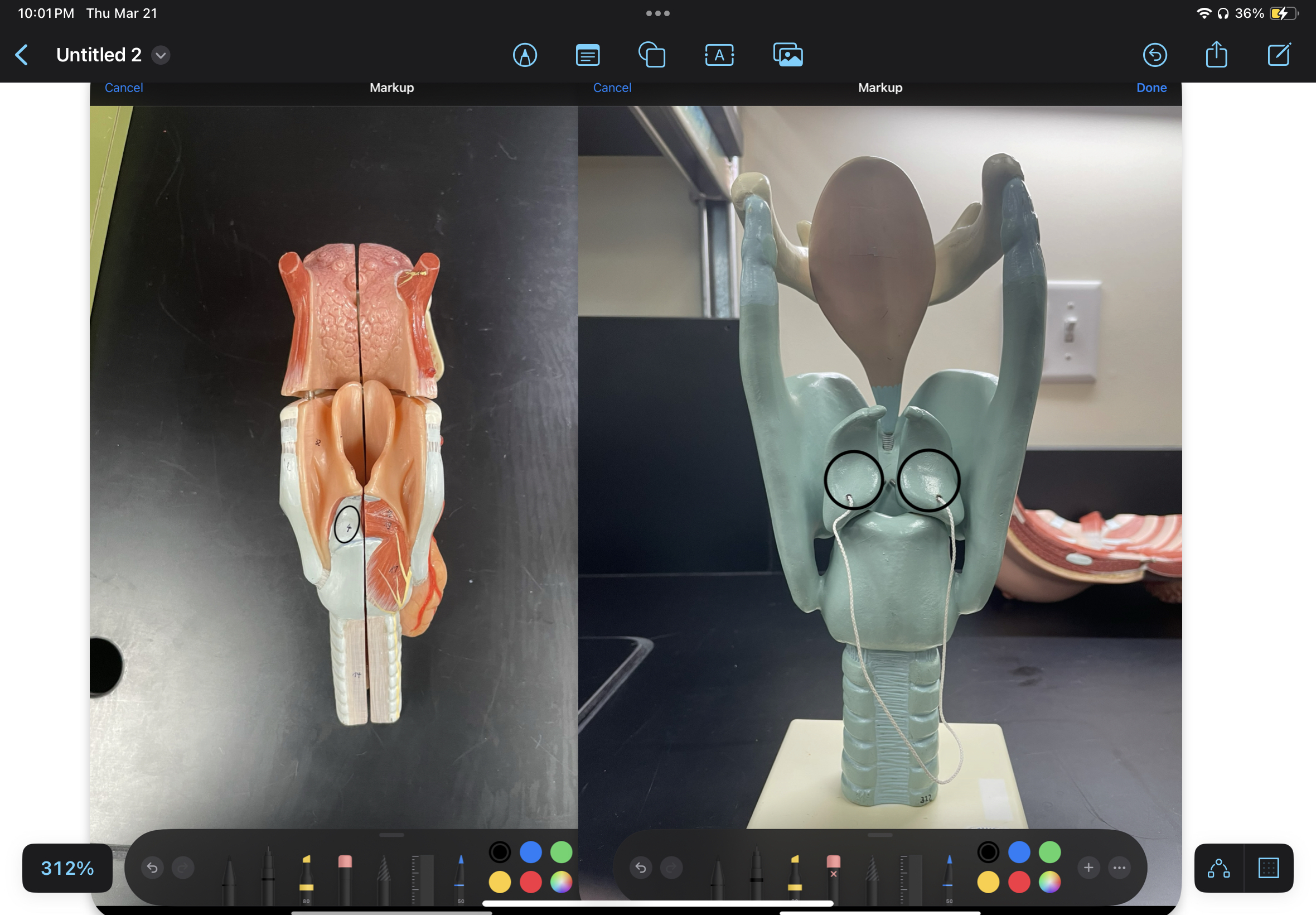
Task: Open the more options ellipsis in right Markup toolbar
Action: point(1119,868)
